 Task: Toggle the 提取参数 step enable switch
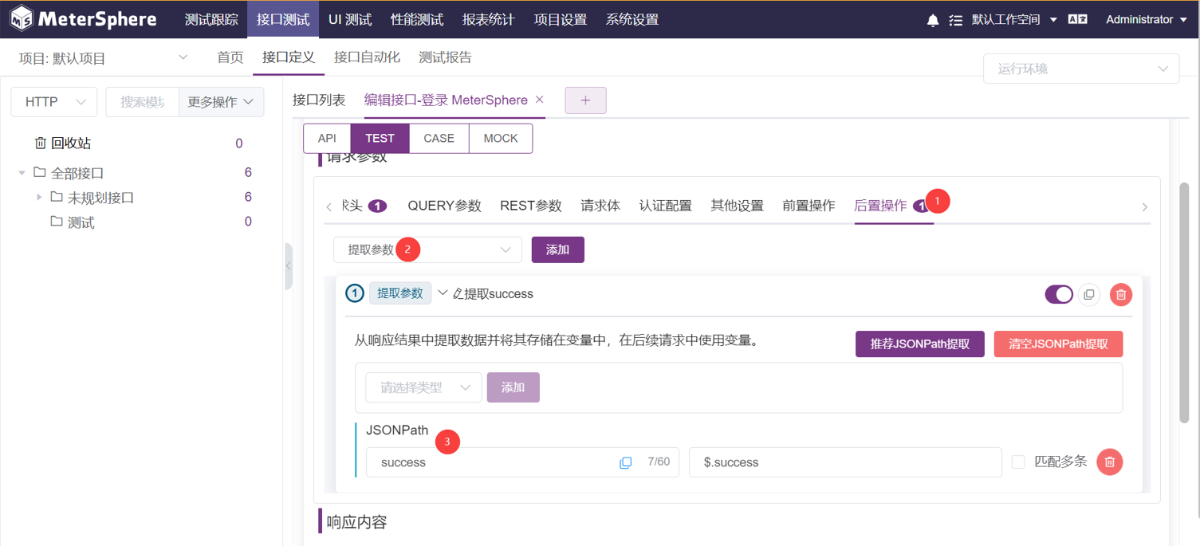(1059, 294)
